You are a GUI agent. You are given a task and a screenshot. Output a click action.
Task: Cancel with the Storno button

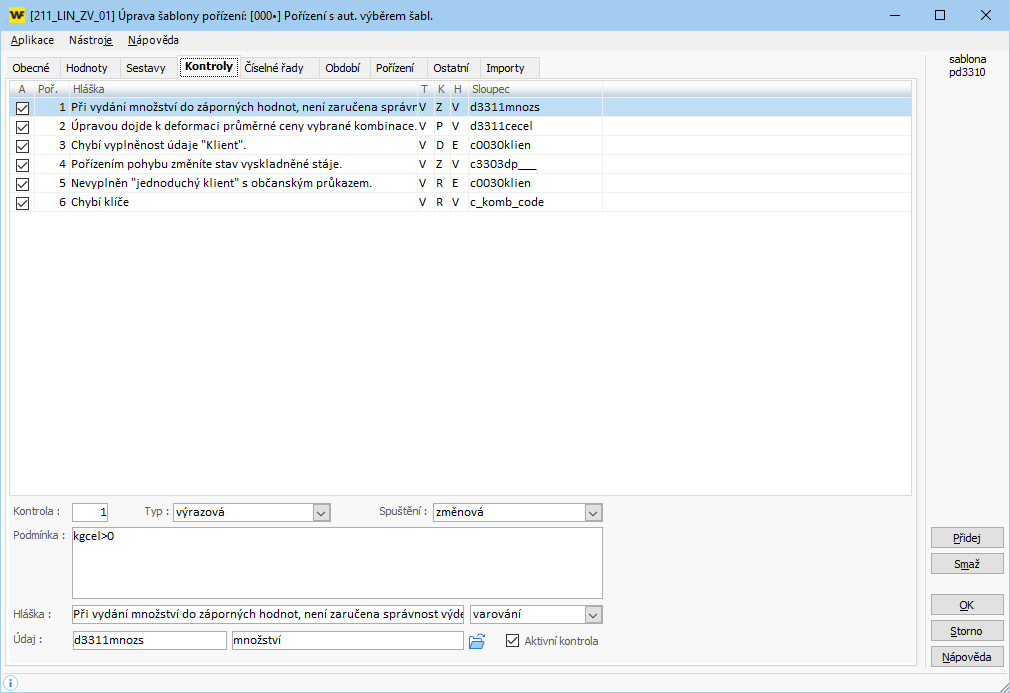pyautogui.click(x=966, y=631)
